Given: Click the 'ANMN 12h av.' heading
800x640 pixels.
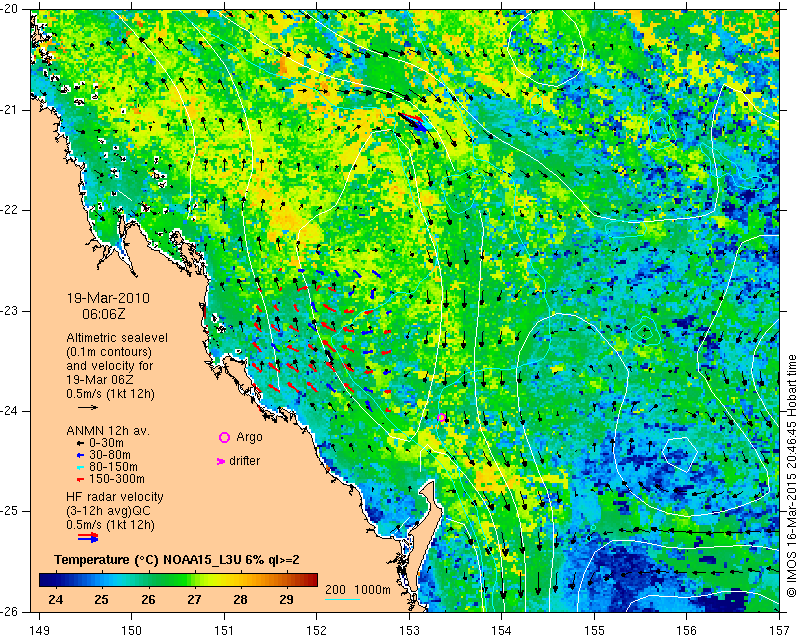Looking at the screenshot, I should click(108, 431).
